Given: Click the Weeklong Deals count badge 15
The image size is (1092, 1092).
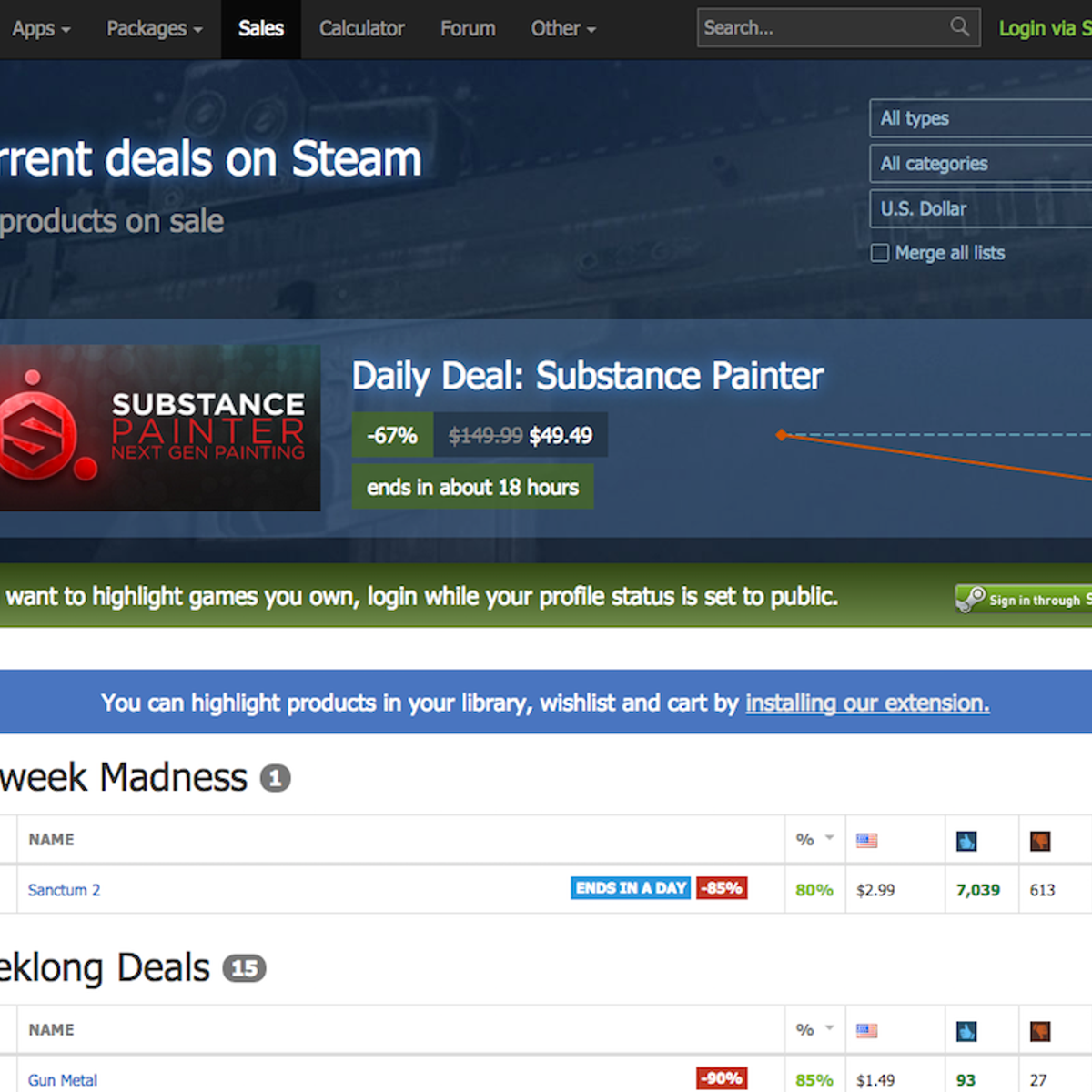Looking at the screenshot, I should [245, 968].
